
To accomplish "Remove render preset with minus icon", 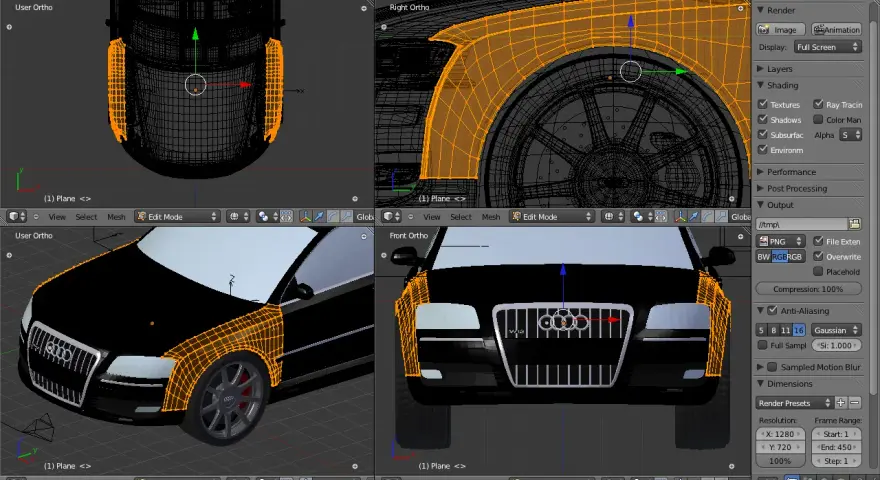I will click(x=855, y=403).
